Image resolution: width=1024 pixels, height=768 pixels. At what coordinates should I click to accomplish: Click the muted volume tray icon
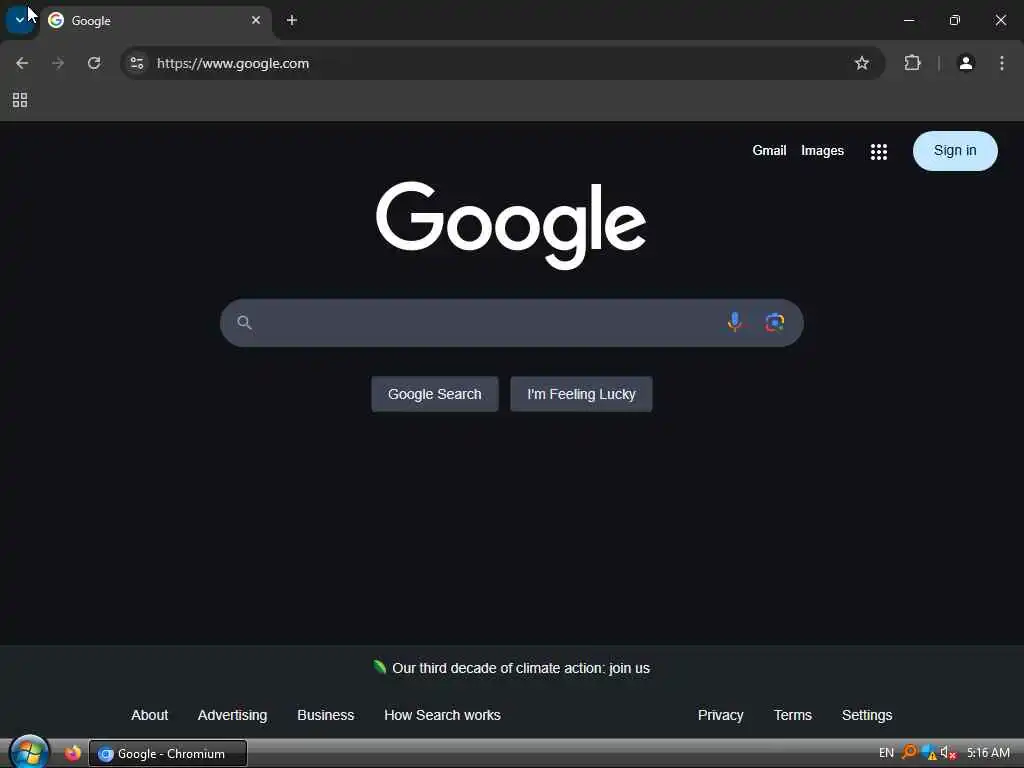(x=948, y=753)
